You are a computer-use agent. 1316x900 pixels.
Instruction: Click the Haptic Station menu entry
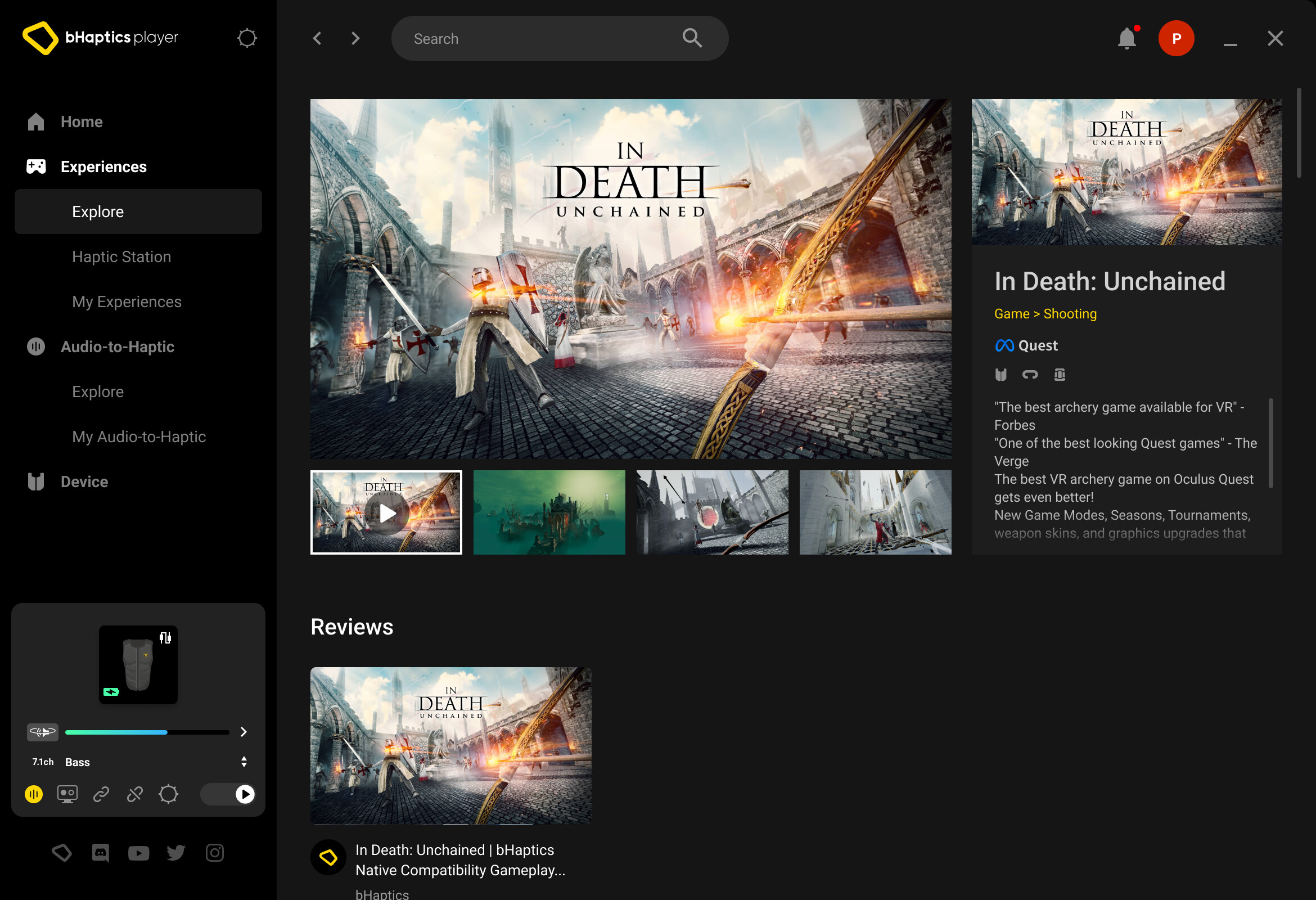click(121, 256)
